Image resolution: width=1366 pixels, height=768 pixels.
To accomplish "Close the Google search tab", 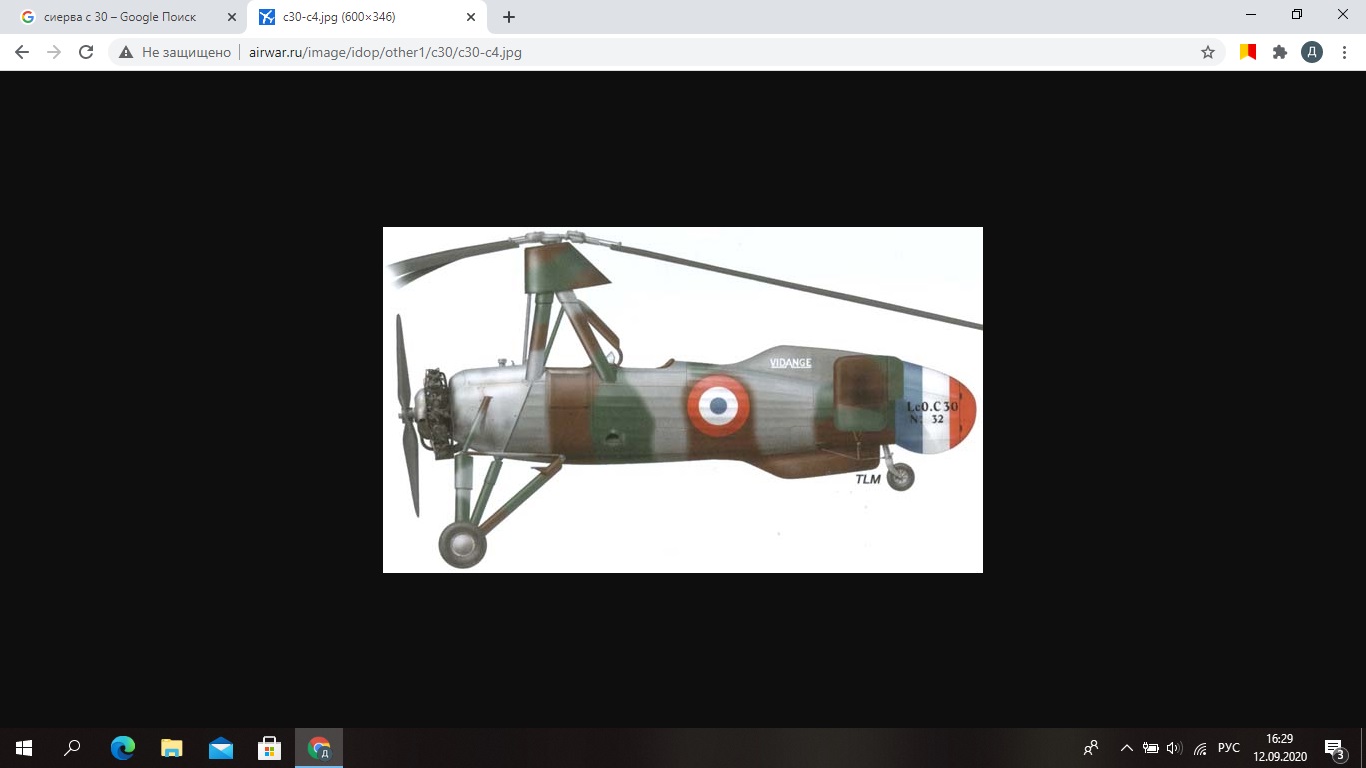I will (232, 17).
